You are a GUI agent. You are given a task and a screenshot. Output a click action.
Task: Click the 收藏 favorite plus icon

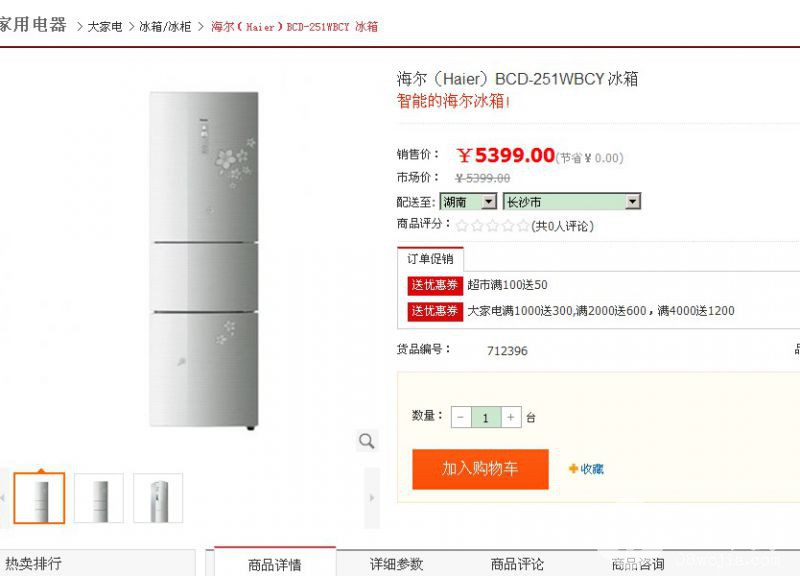click(x=574, y=469)
